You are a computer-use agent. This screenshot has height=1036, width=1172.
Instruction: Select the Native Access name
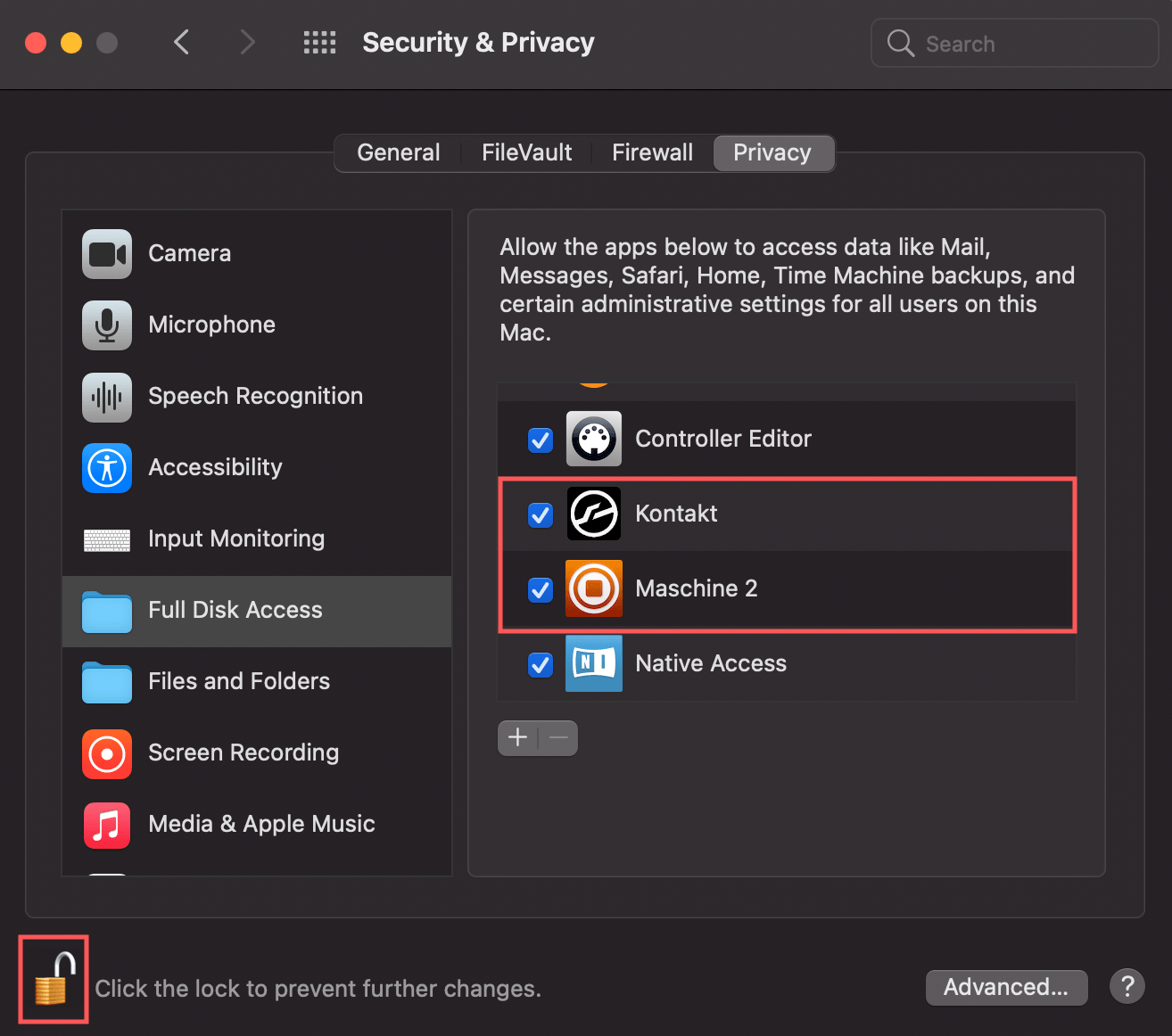pos(711,663)
